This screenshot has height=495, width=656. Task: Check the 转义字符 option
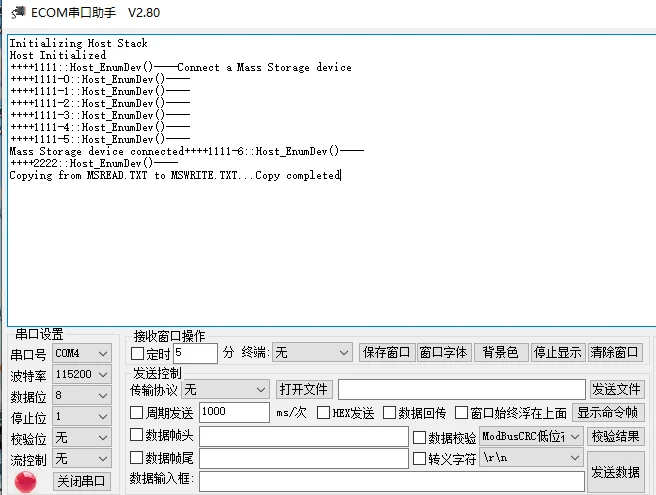coord(419,459)
